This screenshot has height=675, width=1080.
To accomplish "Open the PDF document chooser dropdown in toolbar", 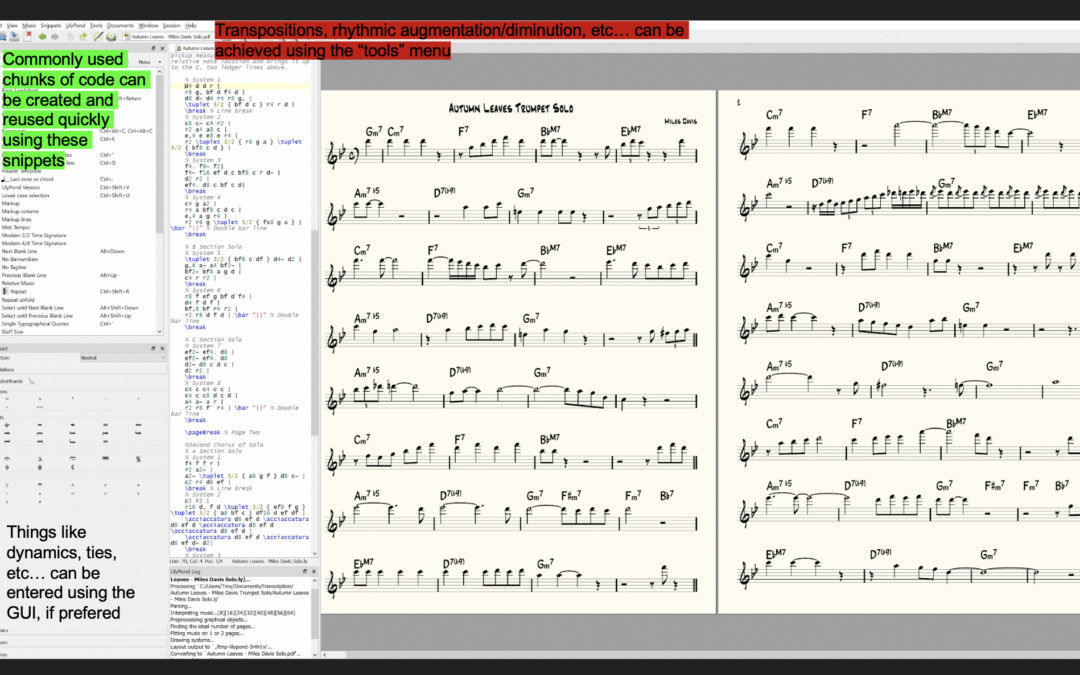I will tap(169, 37).
